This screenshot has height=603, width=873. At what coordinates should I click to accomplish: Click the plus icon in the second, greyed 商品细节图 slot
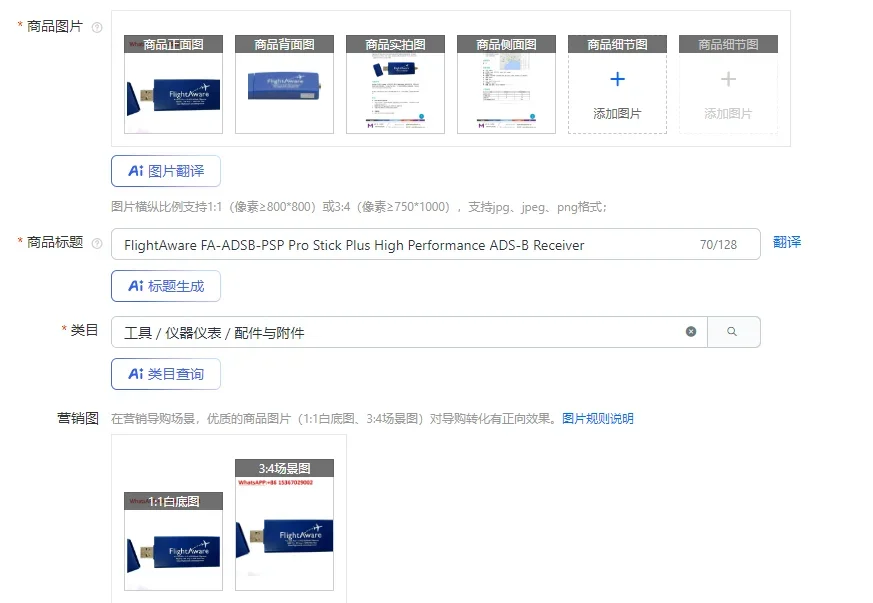point(728,79)
